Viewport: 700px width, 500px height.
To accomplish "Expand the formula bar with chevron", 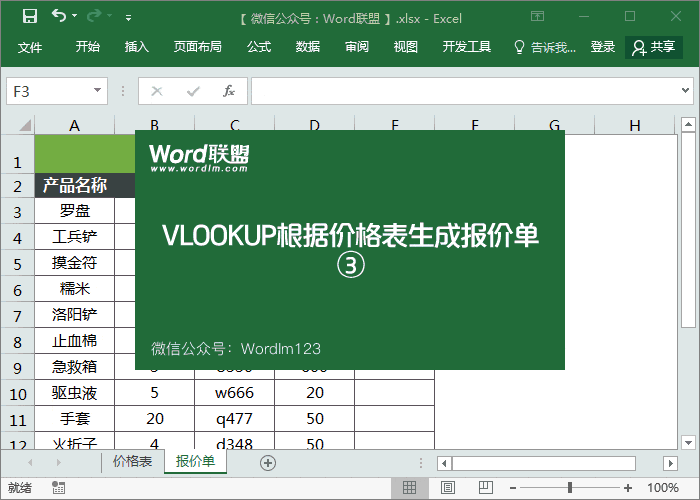I will (686, 91).
